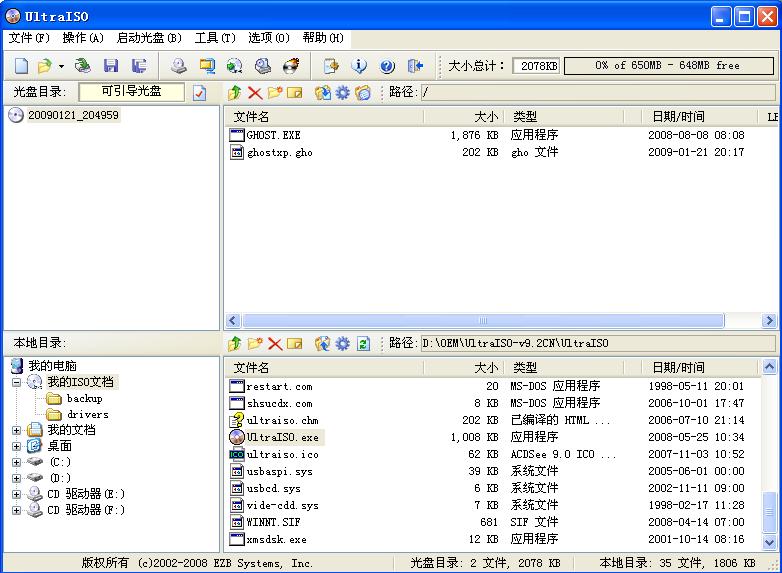Click the Rename icon in disc pane
The width and height of the screenshot is (782, 573).
(x=295, y=92)
